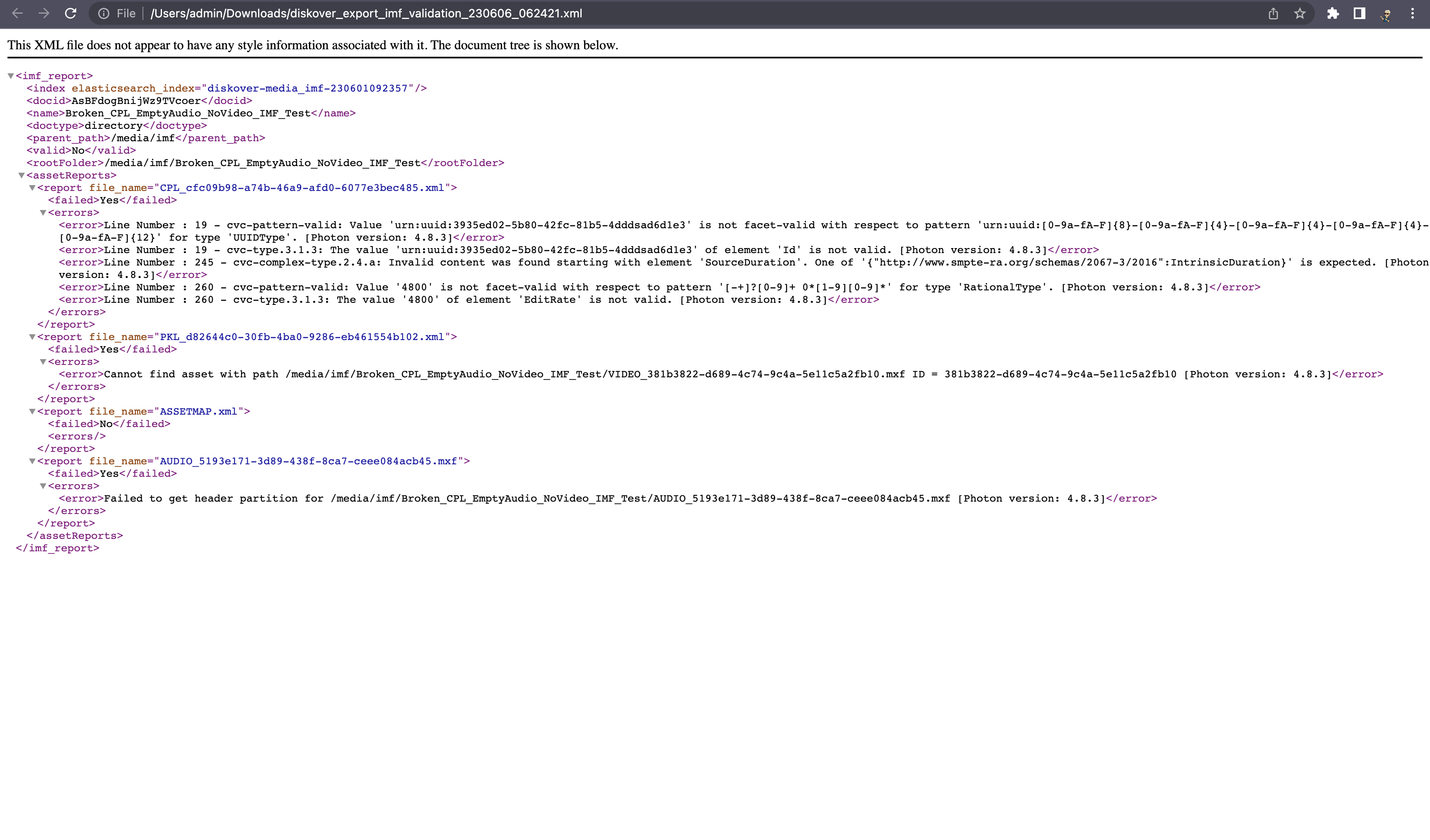Toggle the bookmark star for this page
This screenshot has width=1430, height=840.
(1300, 14)
